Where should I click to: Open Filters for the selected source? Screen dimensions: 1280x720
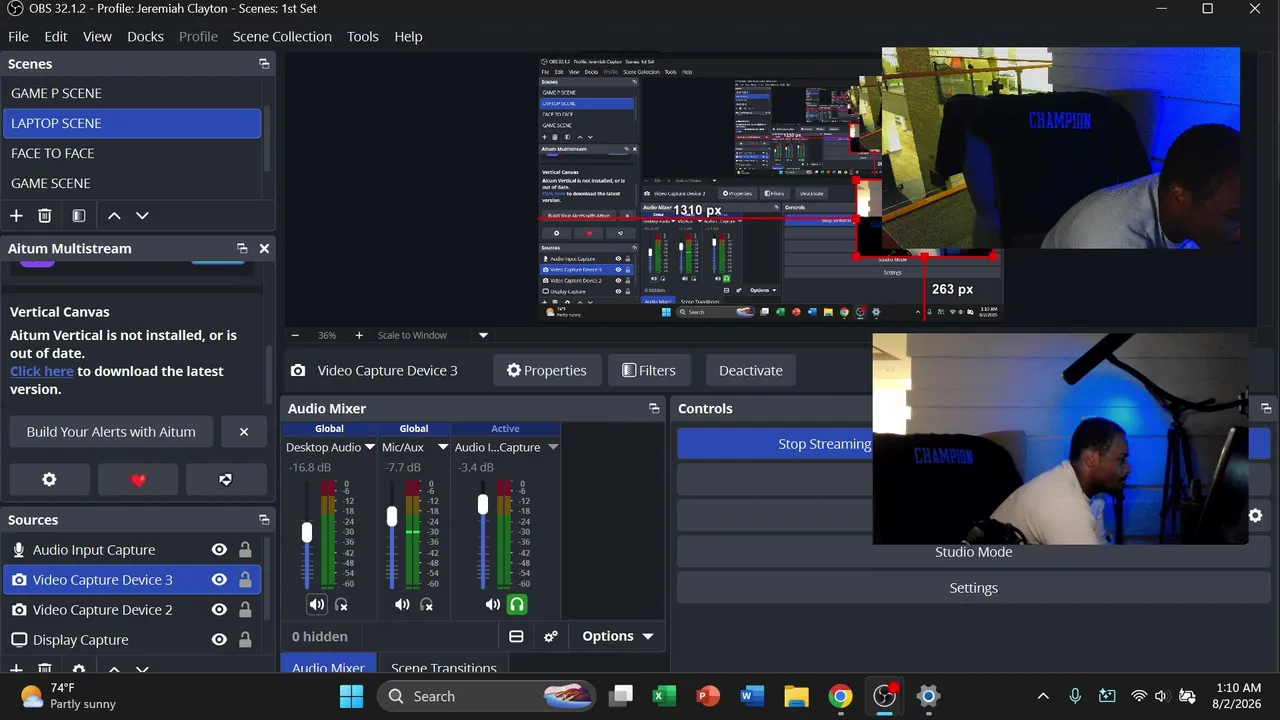tap(648, 370)
